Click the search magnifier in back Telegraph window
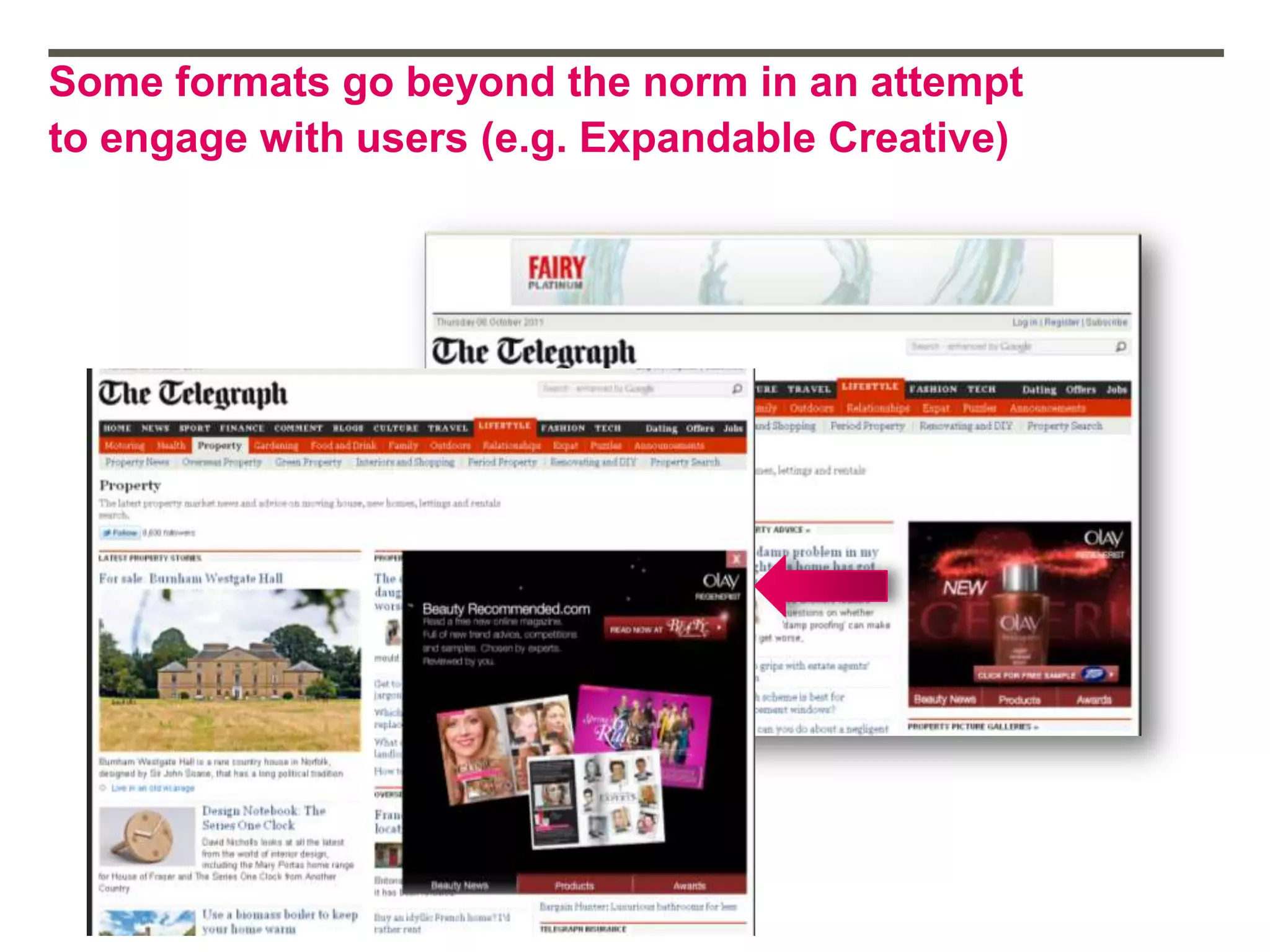 click(1121, 346)
